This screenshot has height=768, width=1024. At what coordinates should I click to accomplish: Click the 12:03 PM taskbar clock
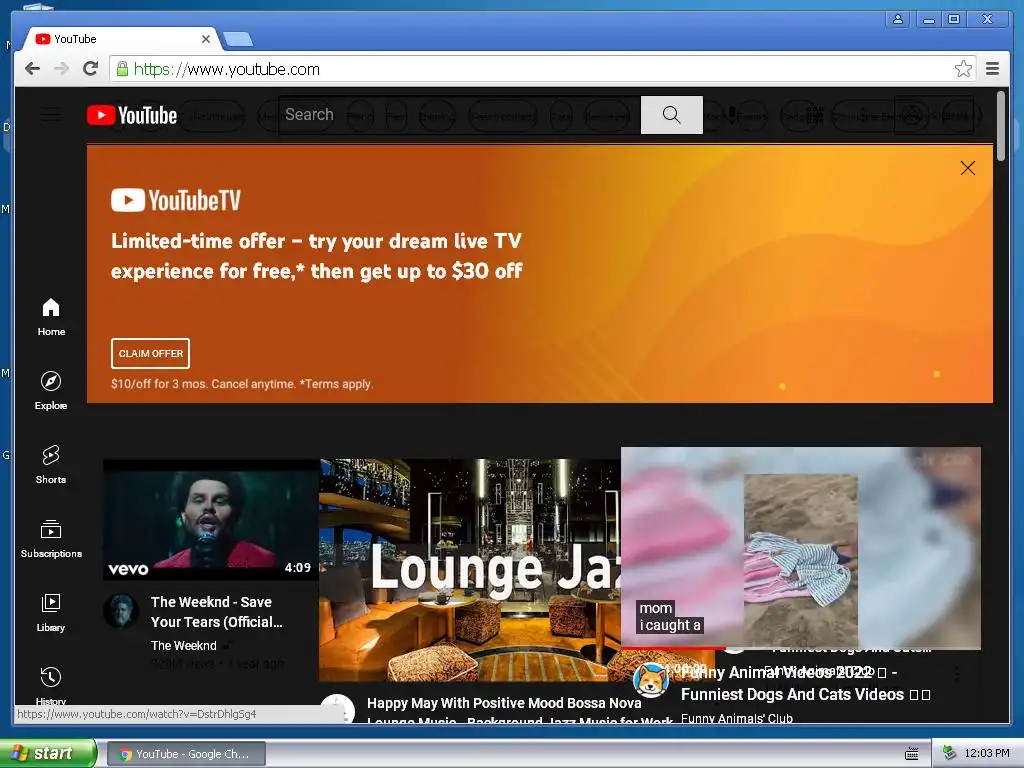coord(987,753)
